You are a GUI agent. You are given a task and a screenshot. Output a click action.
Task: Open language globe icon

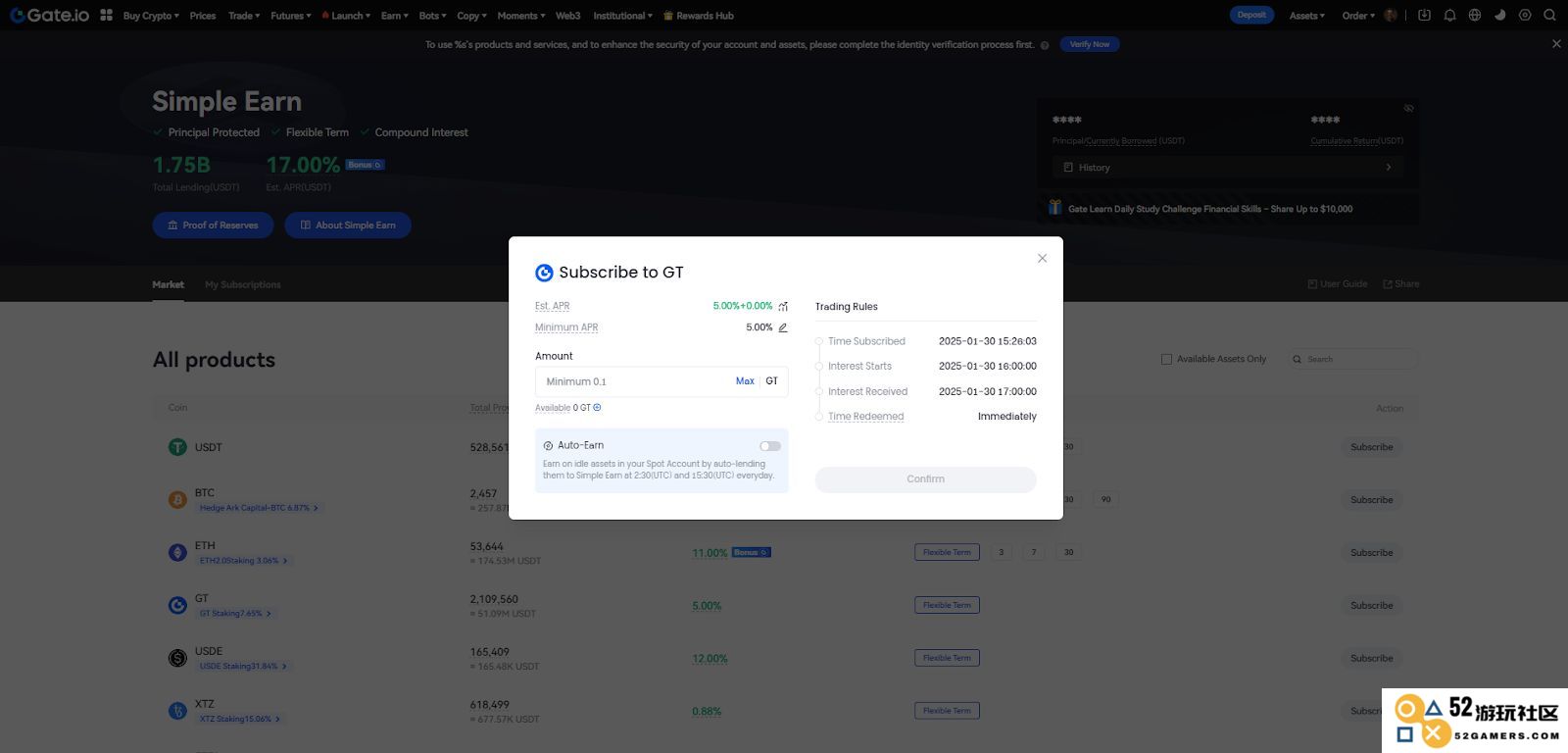coord(1474,15)
